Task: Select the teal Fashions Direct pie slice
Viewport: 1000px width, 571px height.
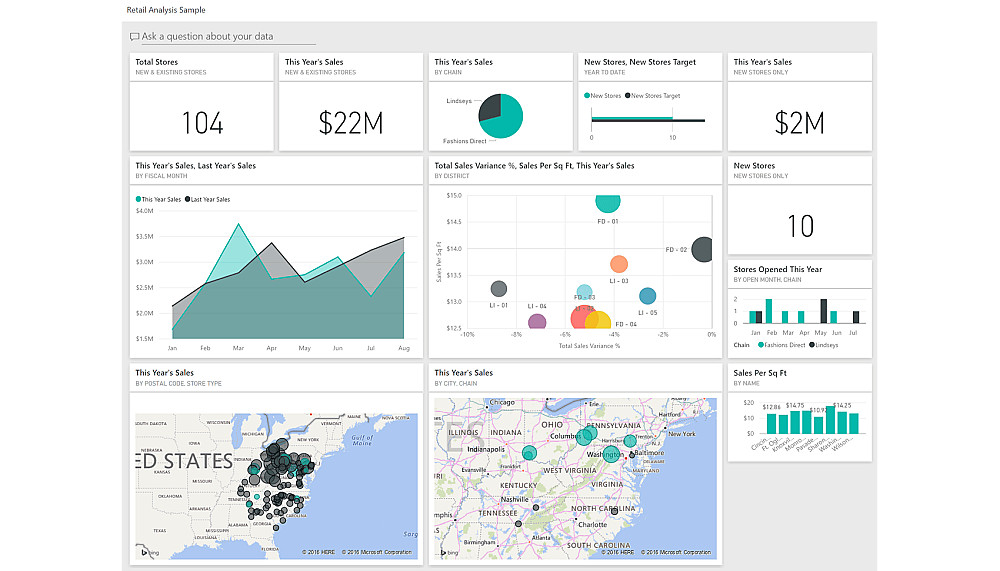Action: tap(507, 119)
